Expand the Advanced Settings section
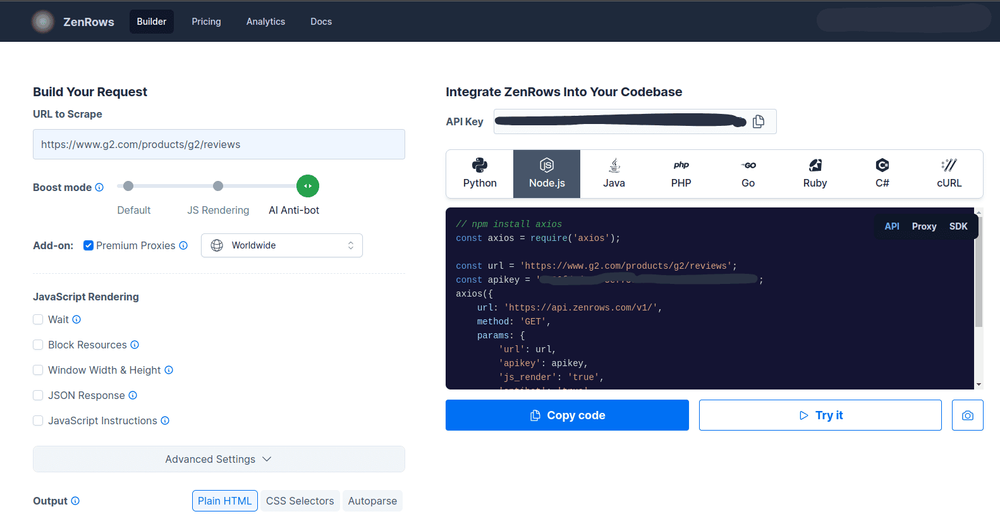1000x523 pixels. point(219,459)
